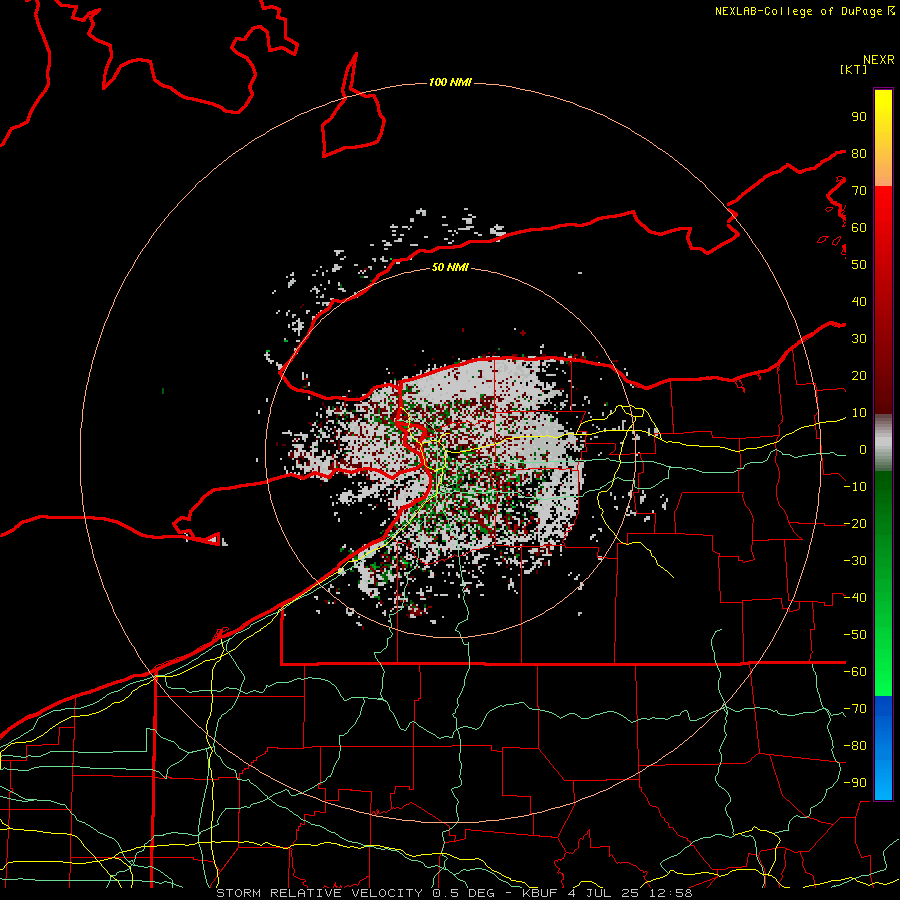Click the positive 30 scale value
This screenshot has width=900, height=900.
pyautogui.click(x=859, y=339)
